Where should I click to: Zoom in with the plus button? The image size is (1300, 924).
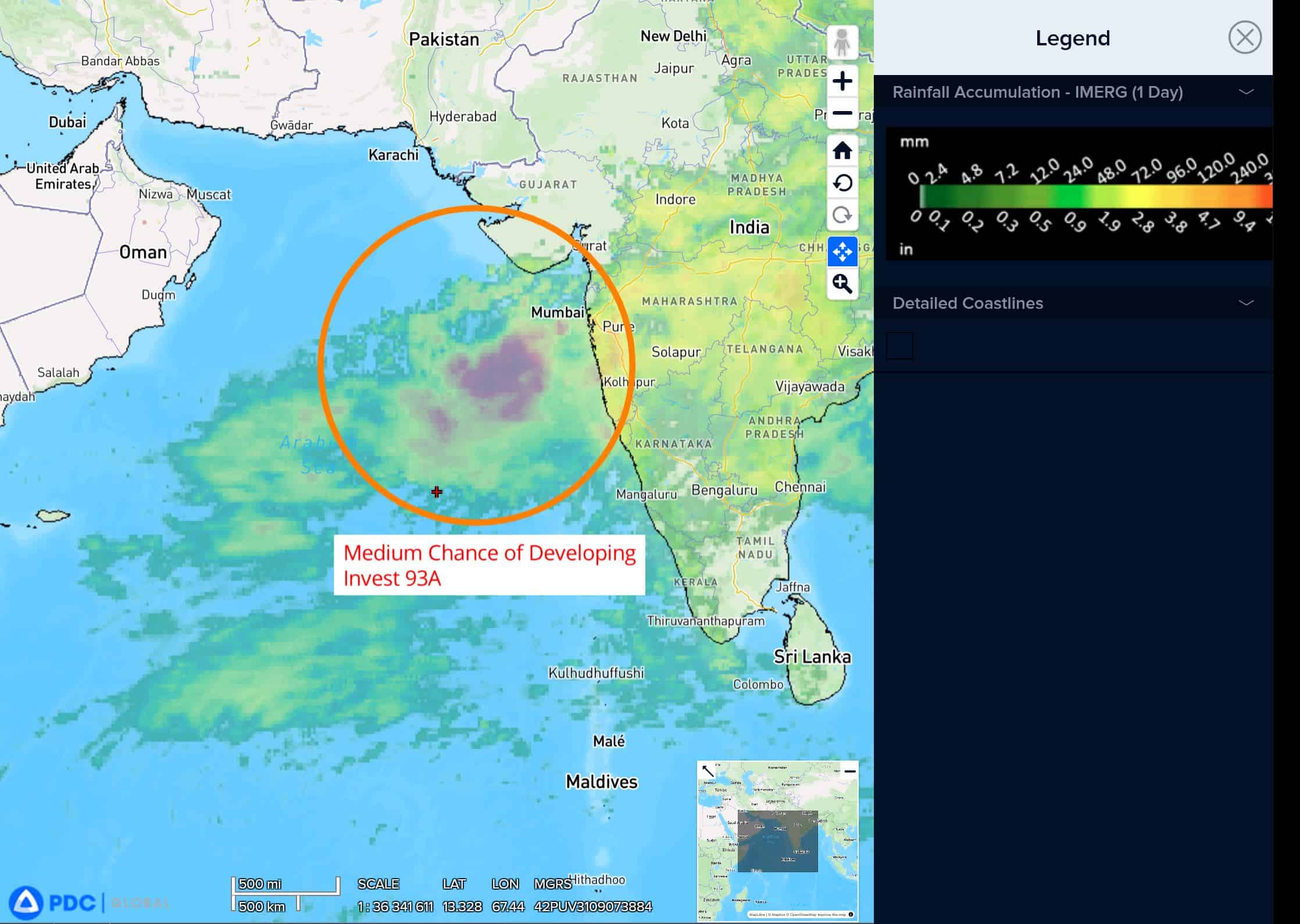842,81
